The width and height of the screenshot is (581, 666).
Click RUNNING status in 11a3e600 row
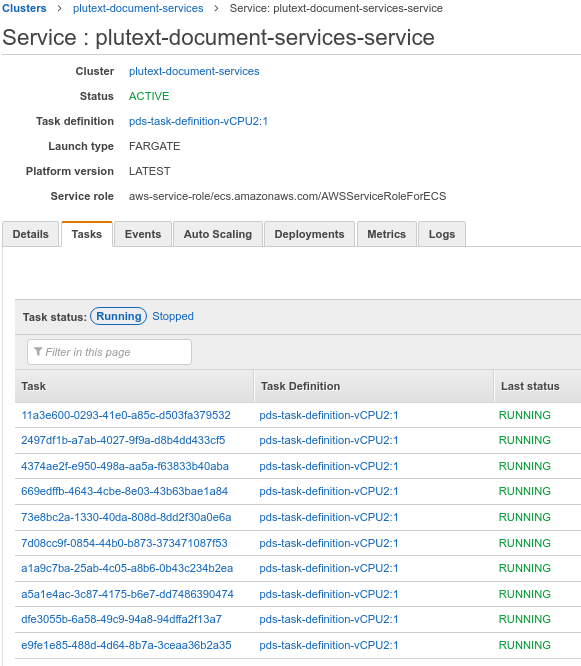point(525,415)
